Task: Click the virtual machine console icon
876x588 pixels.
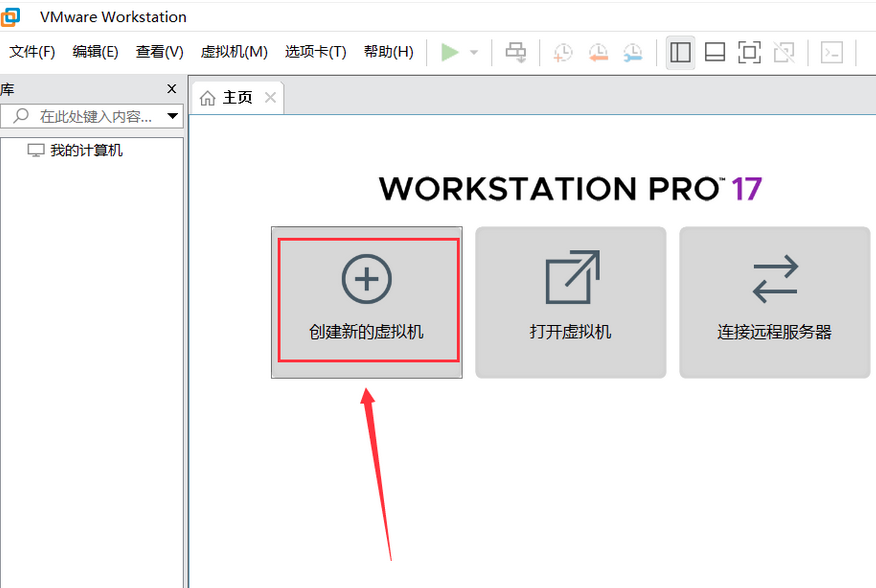Action: (x=831, y=52)
